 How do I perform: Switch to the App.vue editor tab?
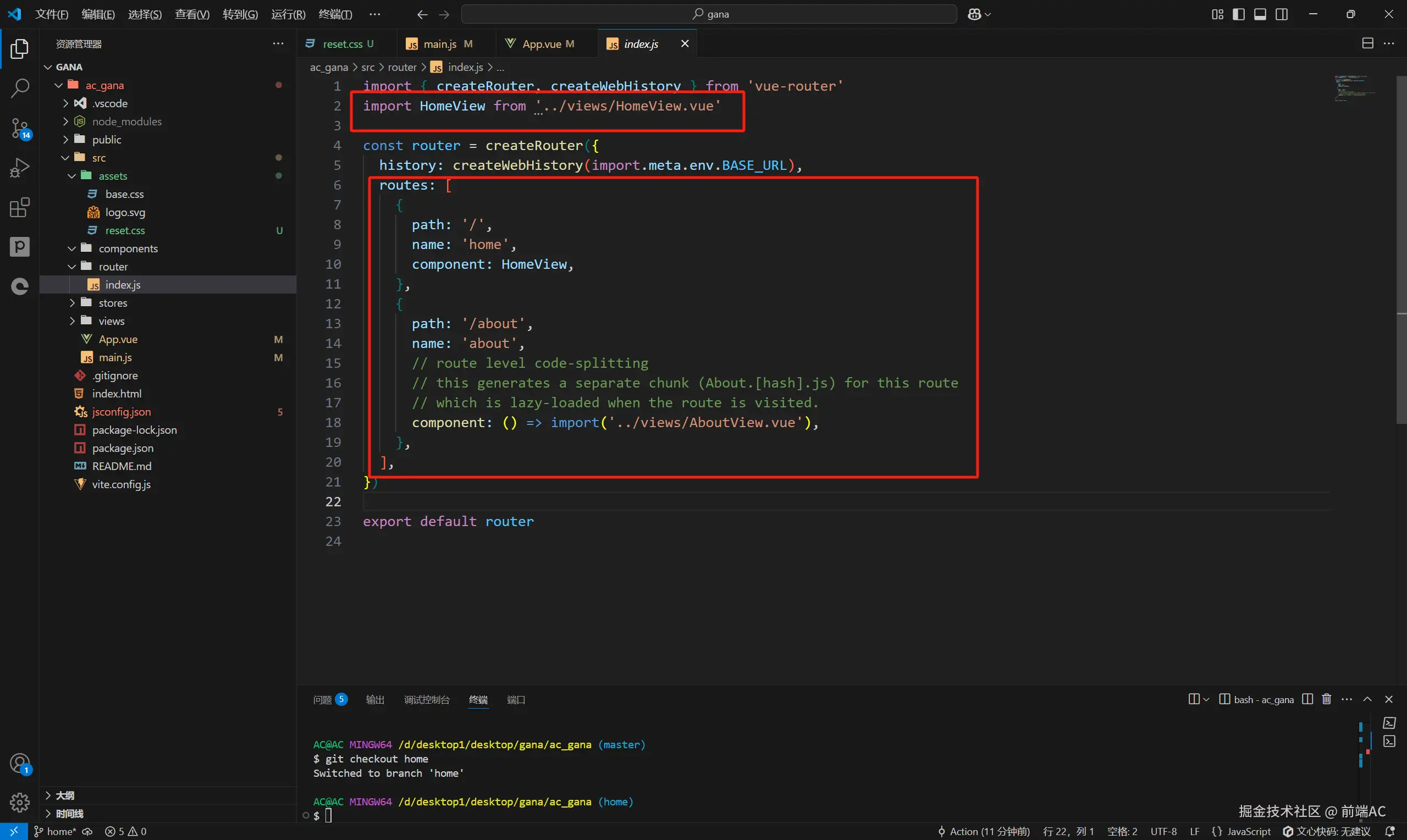click(542, 43)
